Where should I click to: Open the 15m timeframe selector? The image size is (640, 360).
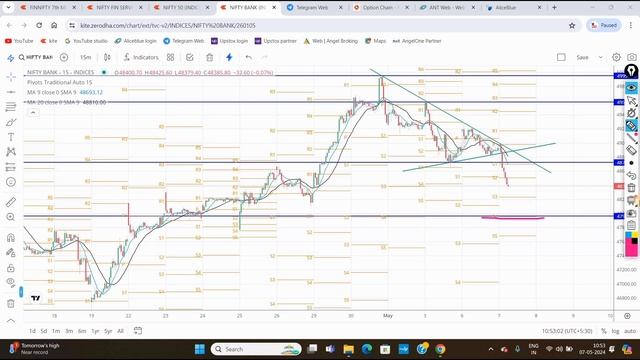pos(85,57)
